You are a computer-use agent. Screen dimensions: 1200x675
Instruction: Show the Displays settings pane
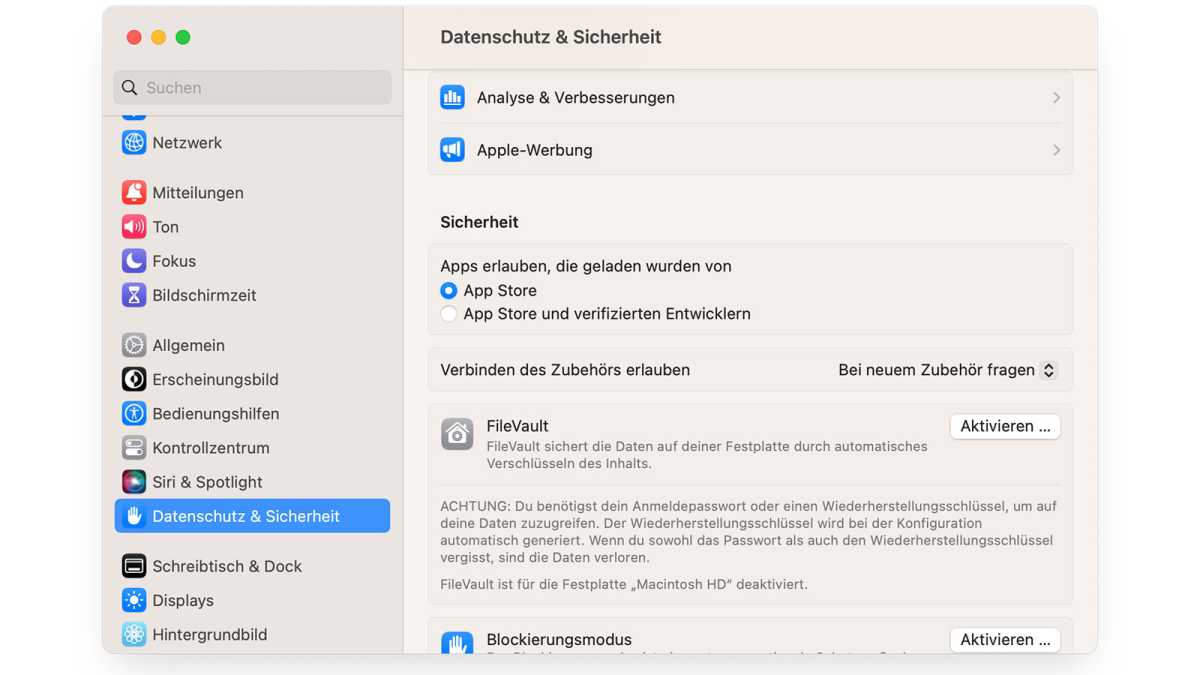pyautogui.click(x=252, y=600)
